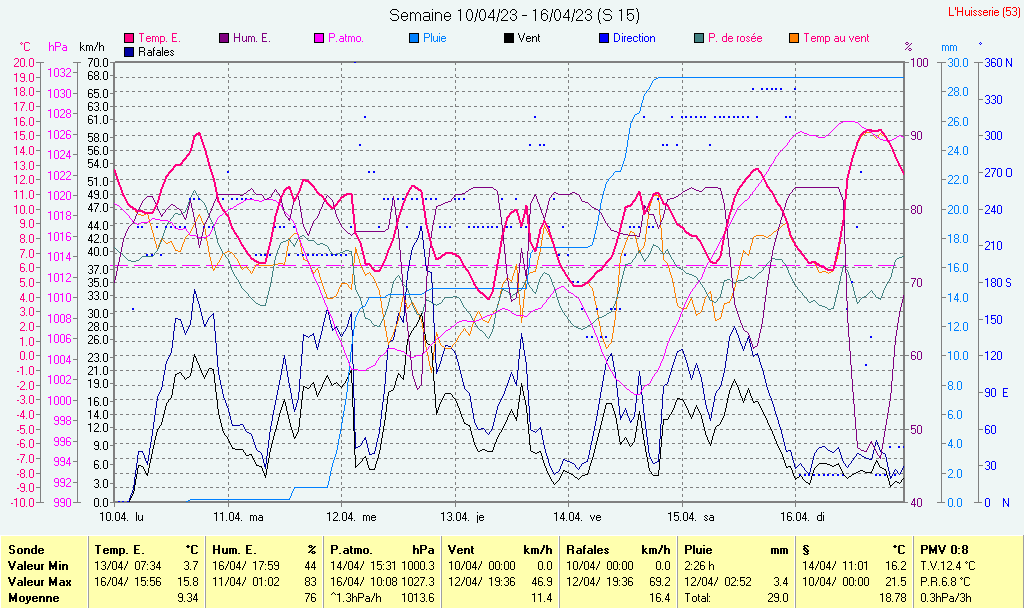Click the '360 N' direction axis label
This screenshot has width=1024, height=608.
(x=999, y=63)
